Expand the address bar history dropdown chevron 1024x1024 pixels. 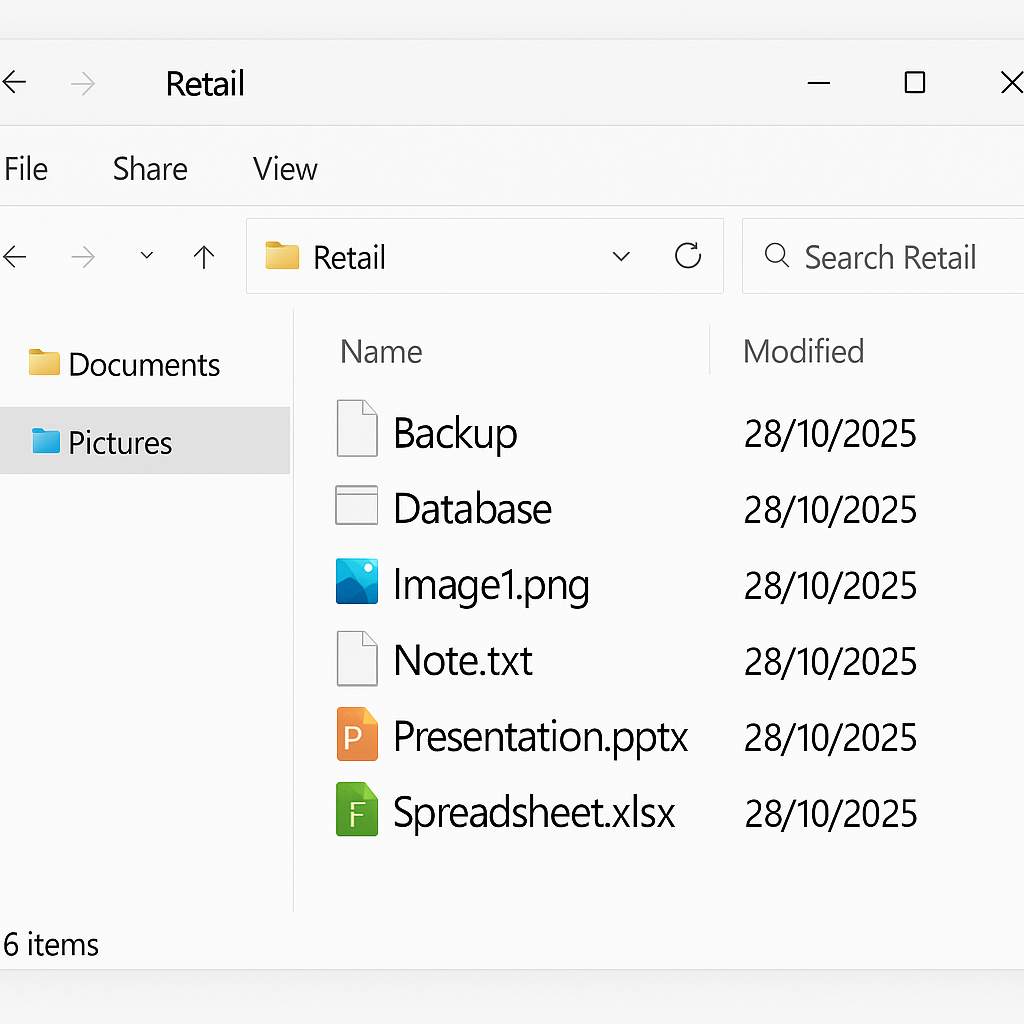click(x=621, y=257)
